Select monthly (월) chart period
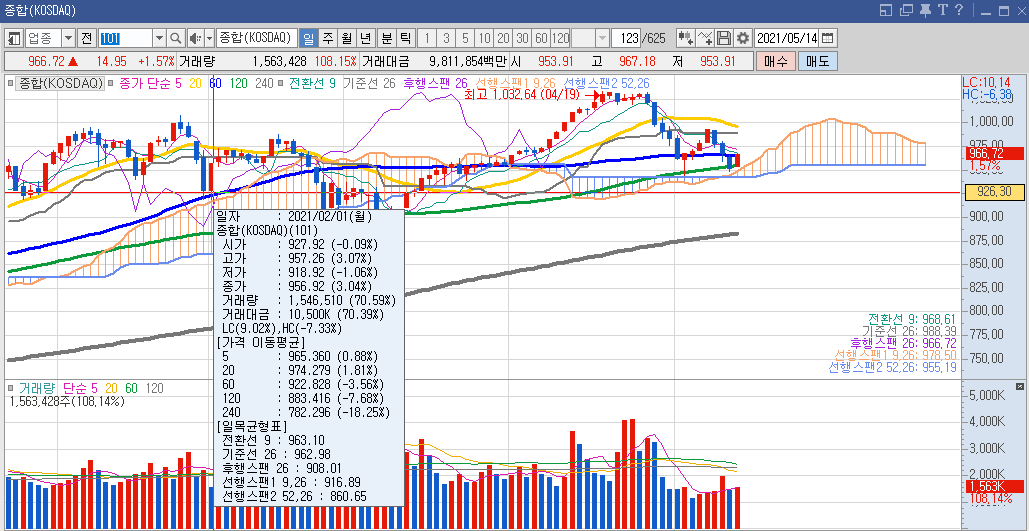The width and height of the screenshot is (1029, 531). tap(346, 38)
